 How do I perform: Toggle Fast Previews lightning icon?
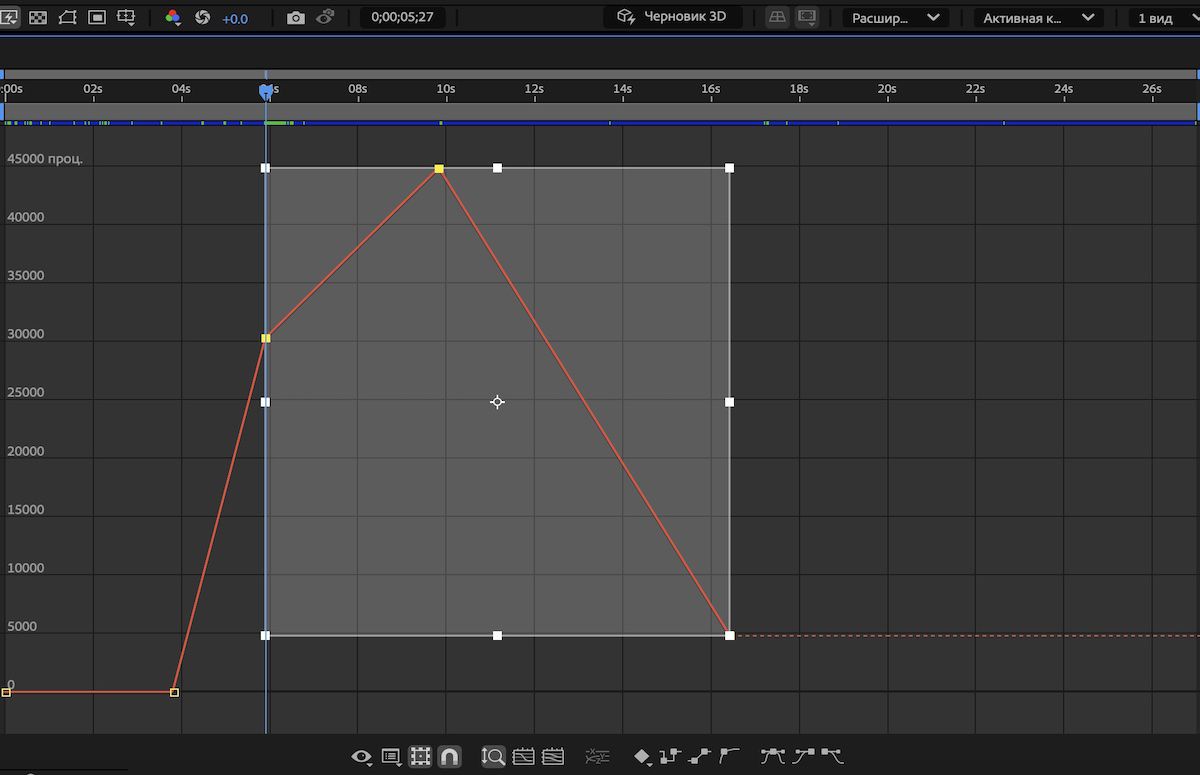(10, 17)
